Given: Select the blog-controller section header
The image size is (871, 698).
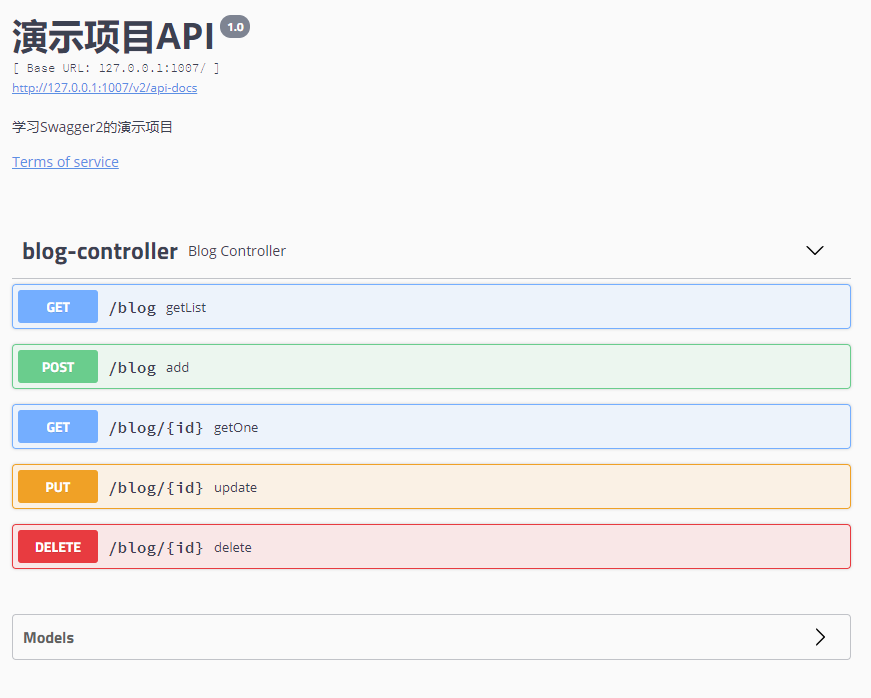Looking at the screenshot, I should tap(99, 250).
